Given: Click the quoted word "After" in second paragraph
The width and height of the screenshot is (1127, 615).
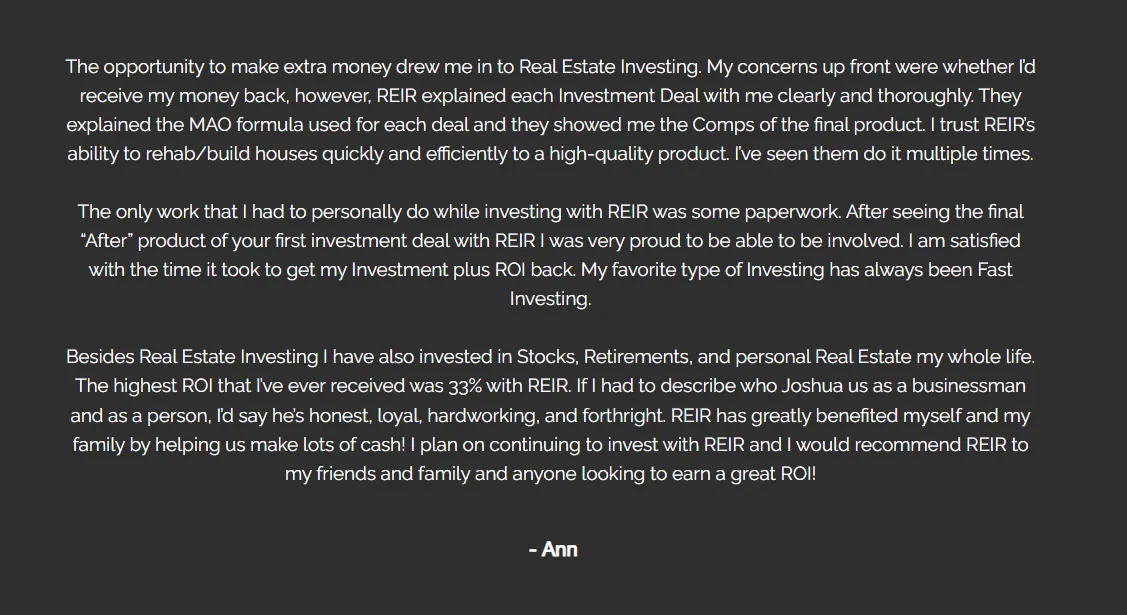Looking at the screenshot, I should (106, 241).
